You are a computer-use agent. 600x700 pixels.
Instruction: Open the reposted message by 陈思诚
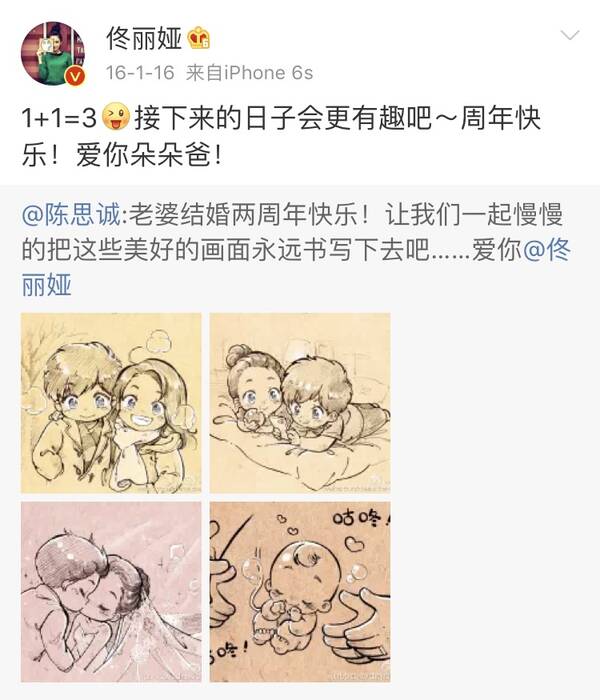296,250
